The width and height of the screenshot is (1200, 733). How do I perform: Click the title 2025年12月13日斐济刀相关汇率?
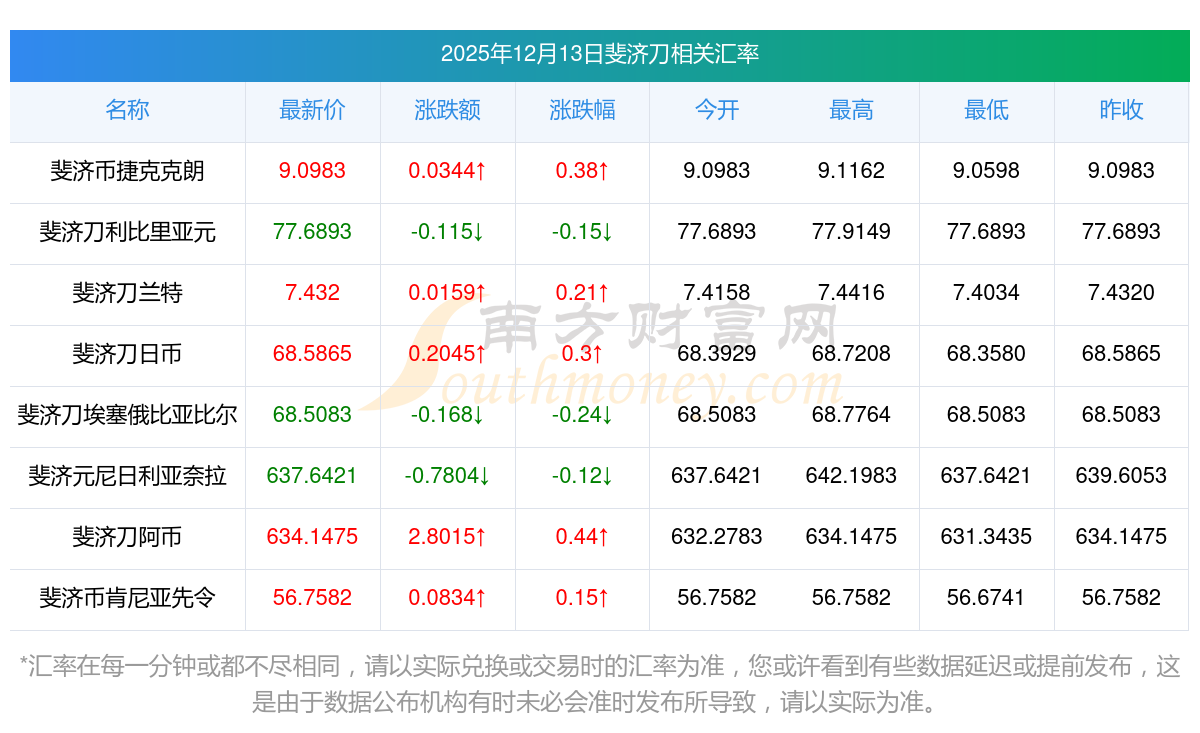(x=600, y=54)
